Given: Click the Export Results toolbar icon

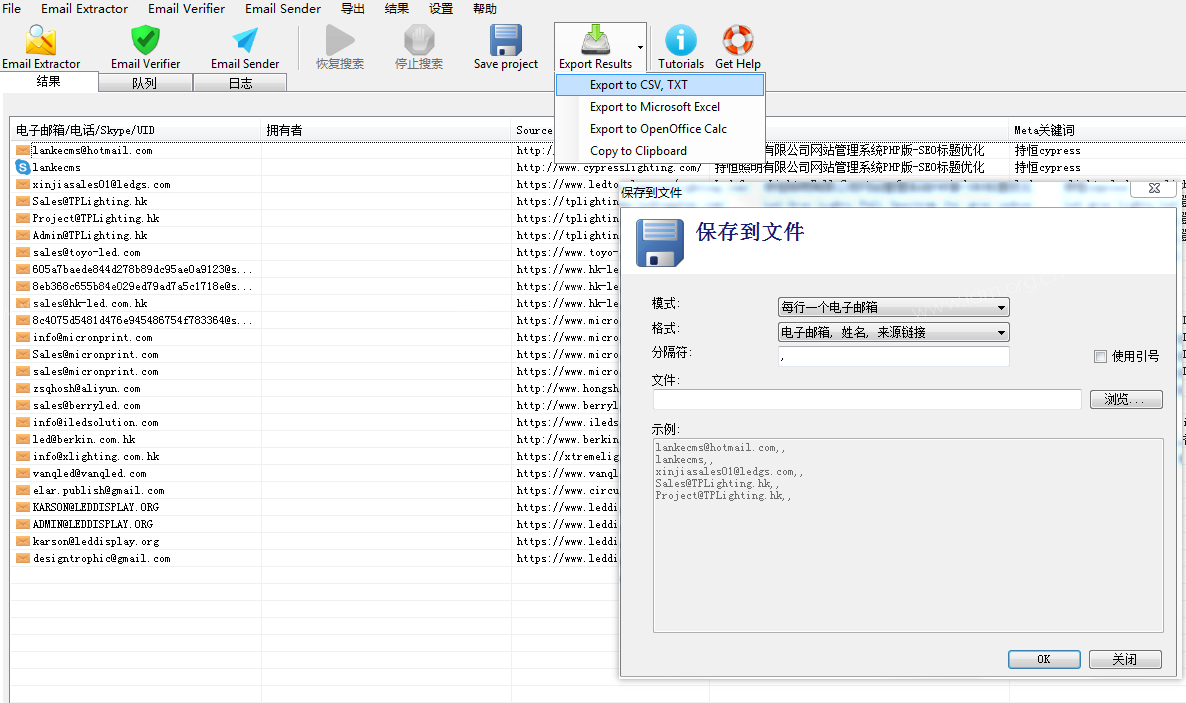Looking at the screenshot, I should (595, 40).
